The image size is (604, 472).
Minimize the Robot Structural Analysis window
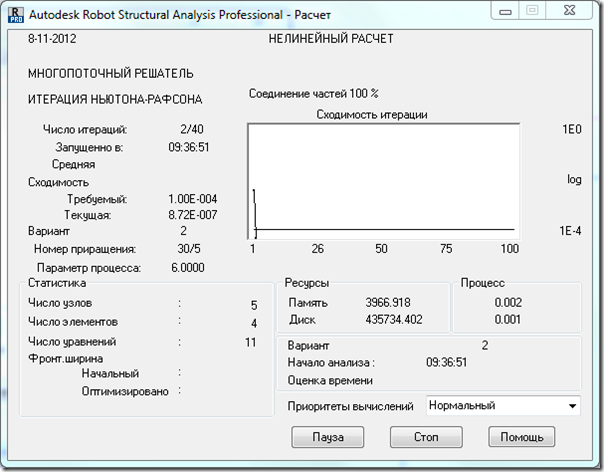pos(506,10)
